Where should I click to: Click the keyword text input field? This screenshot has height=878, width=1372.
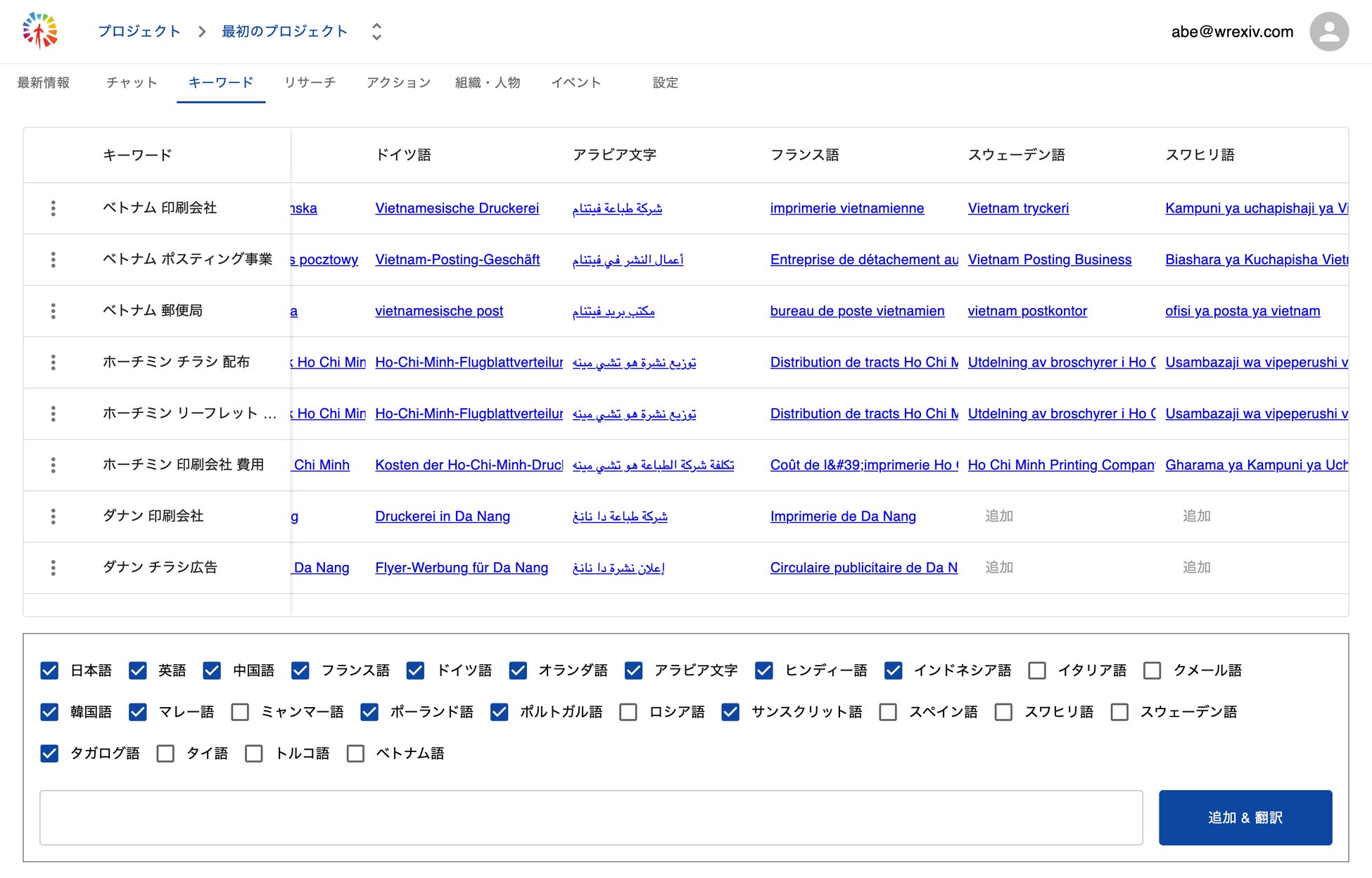[x=590, y=817]
